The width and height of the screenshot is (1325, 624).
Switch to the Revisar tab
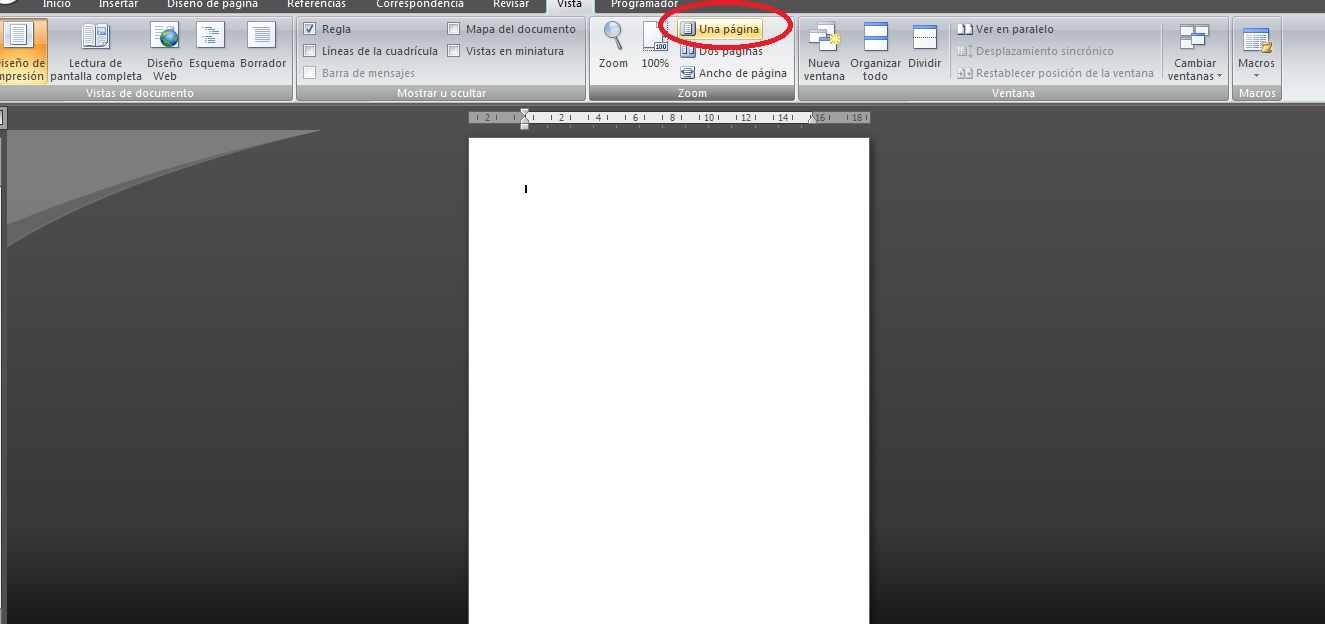tap(511, 4)
